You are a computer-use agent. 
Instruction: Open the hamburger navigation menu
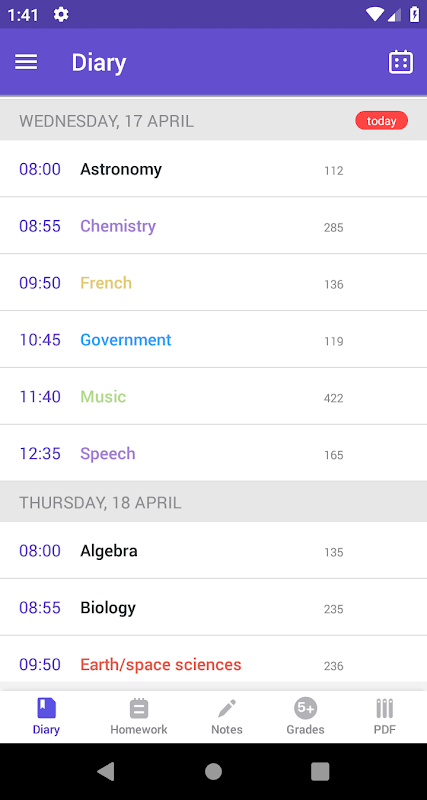click(x=26, y=62)
